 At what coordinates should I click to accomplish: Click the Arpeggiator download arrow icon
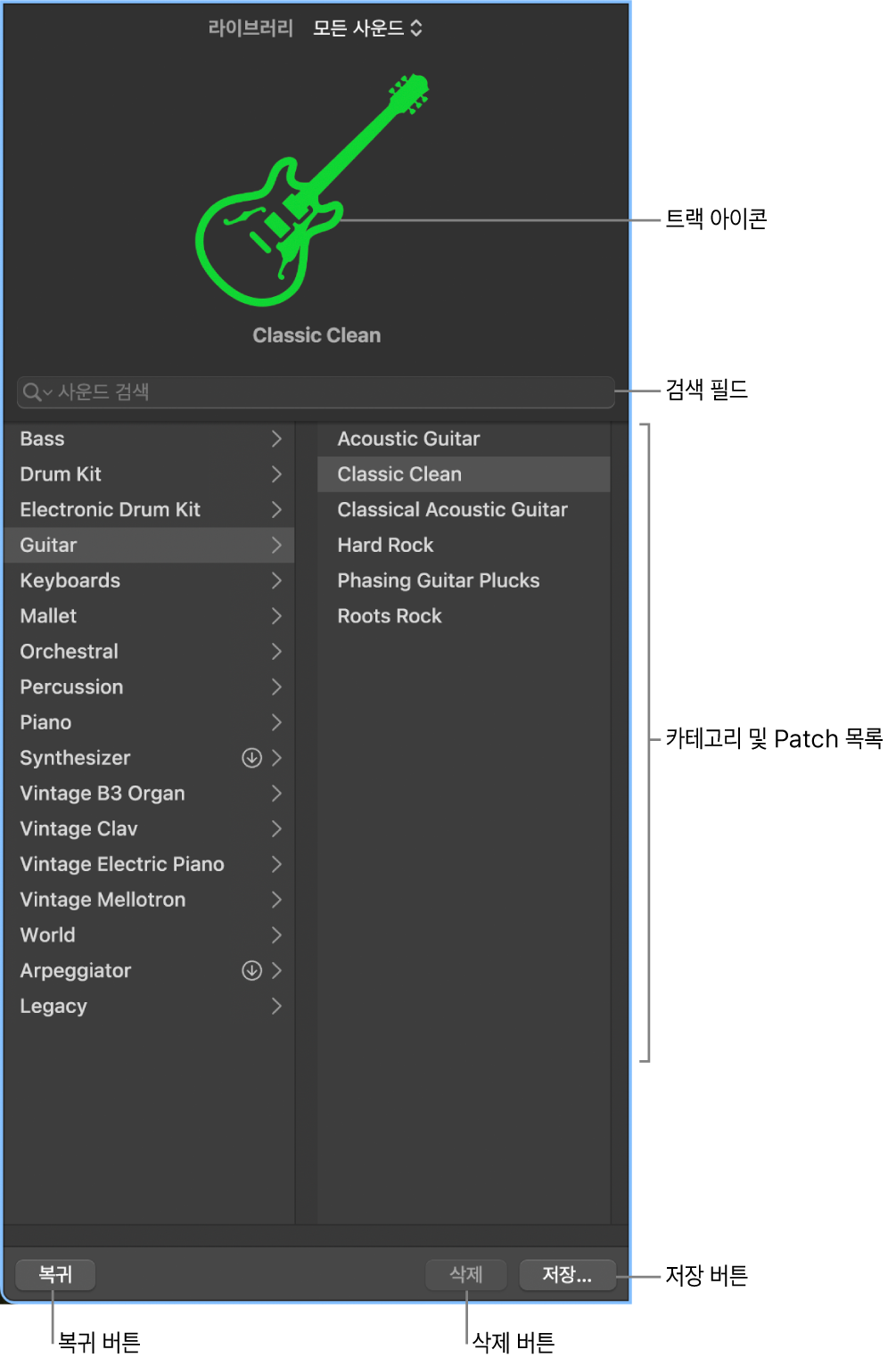252,970
